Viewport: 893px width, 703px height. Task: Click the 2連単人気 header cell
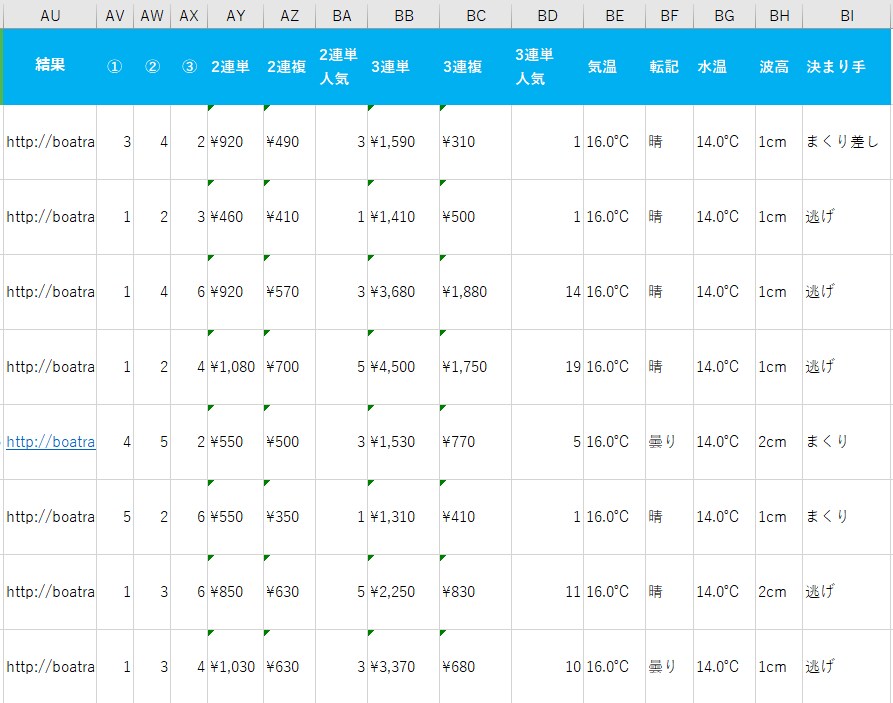click(x=342, y=67)
